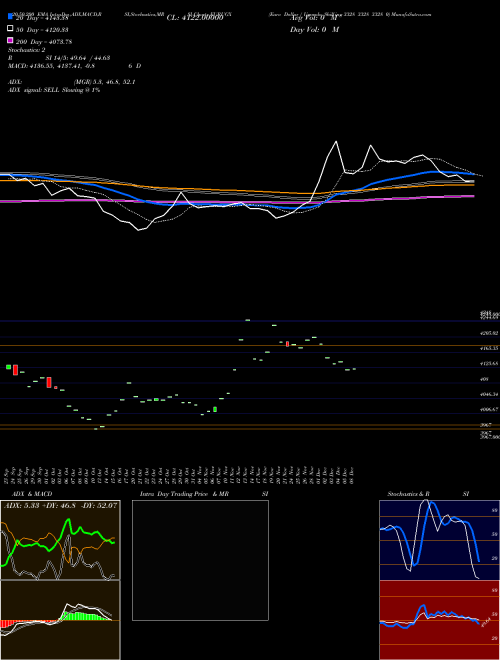Image resolution: width=500 pixels, height=660 pixels.
Task: Click the red RSI chart panel
Action: [x=439, y=620]
